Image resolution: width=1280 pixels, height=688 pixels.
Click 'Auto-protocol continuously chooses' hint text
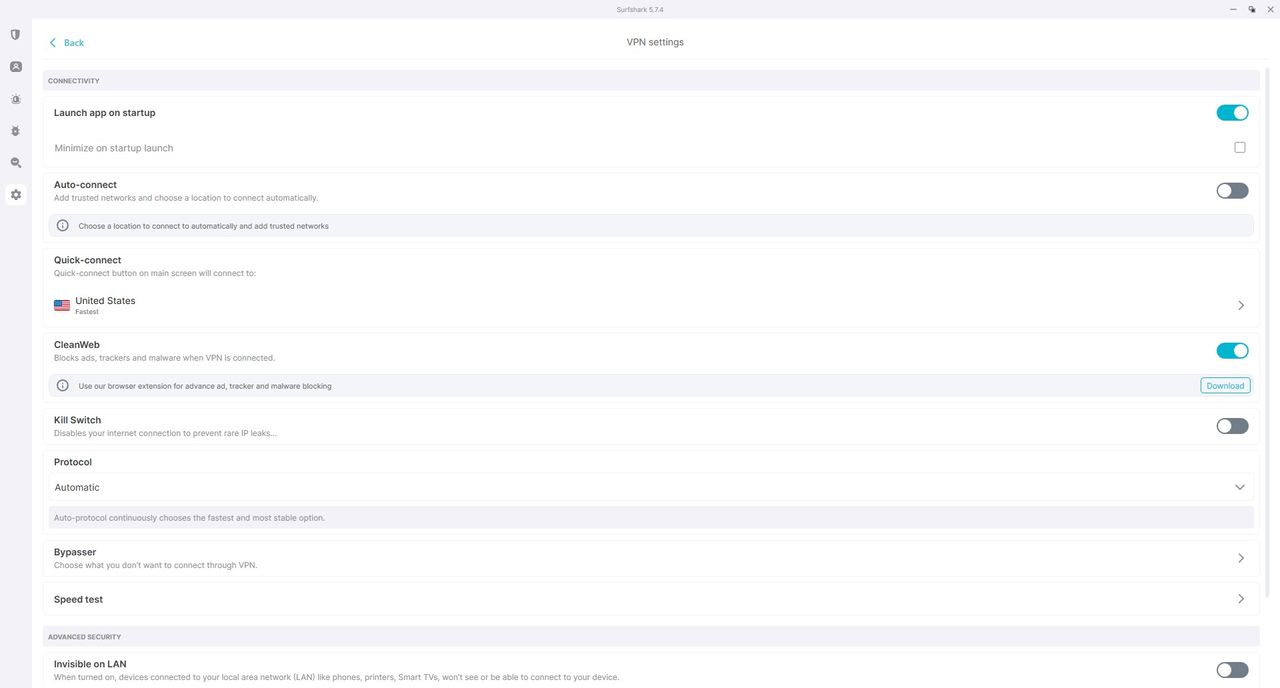[x=189, y=518]
